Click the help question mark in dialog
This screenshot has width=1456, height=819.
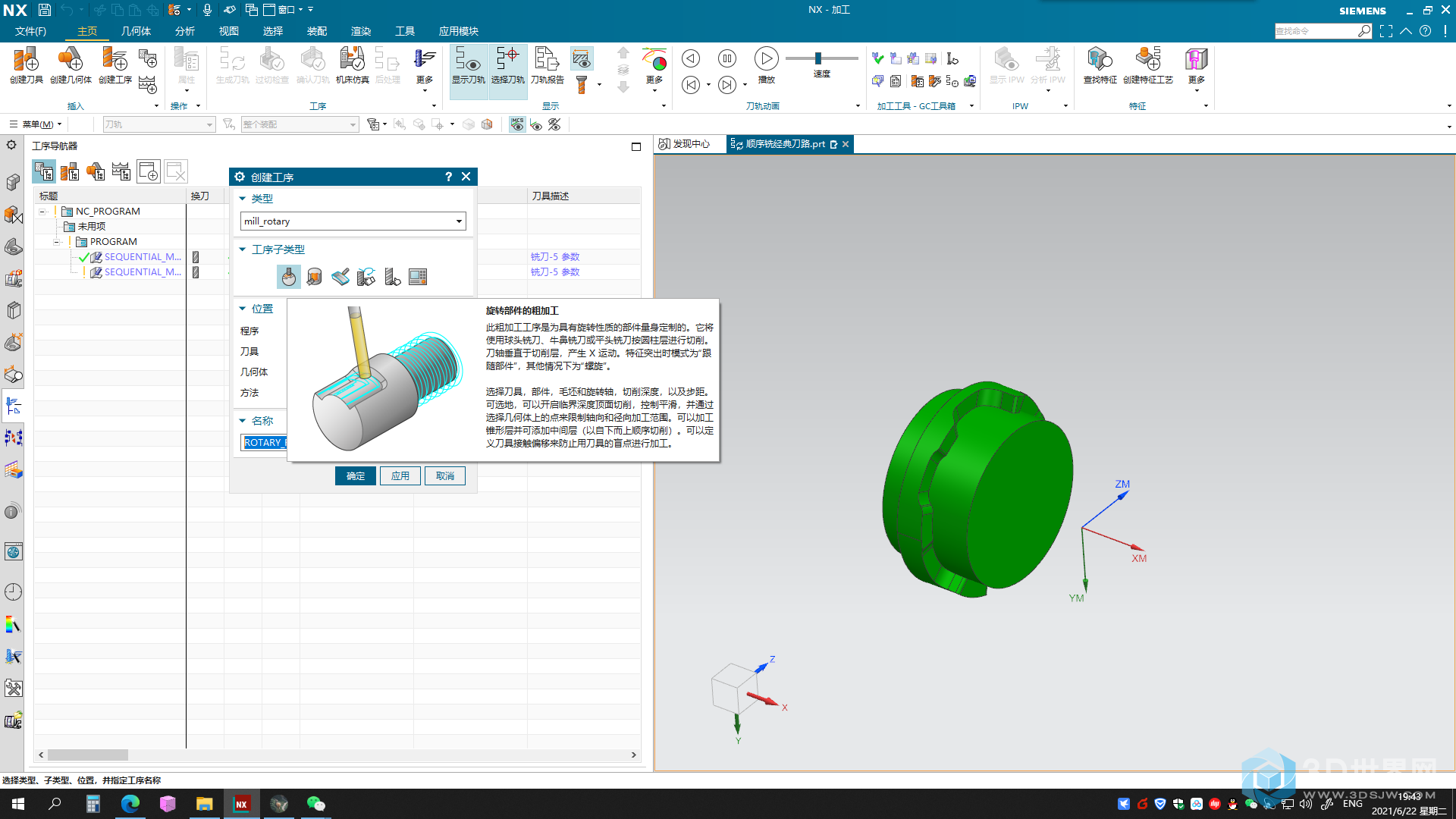(x=448, y=177)
